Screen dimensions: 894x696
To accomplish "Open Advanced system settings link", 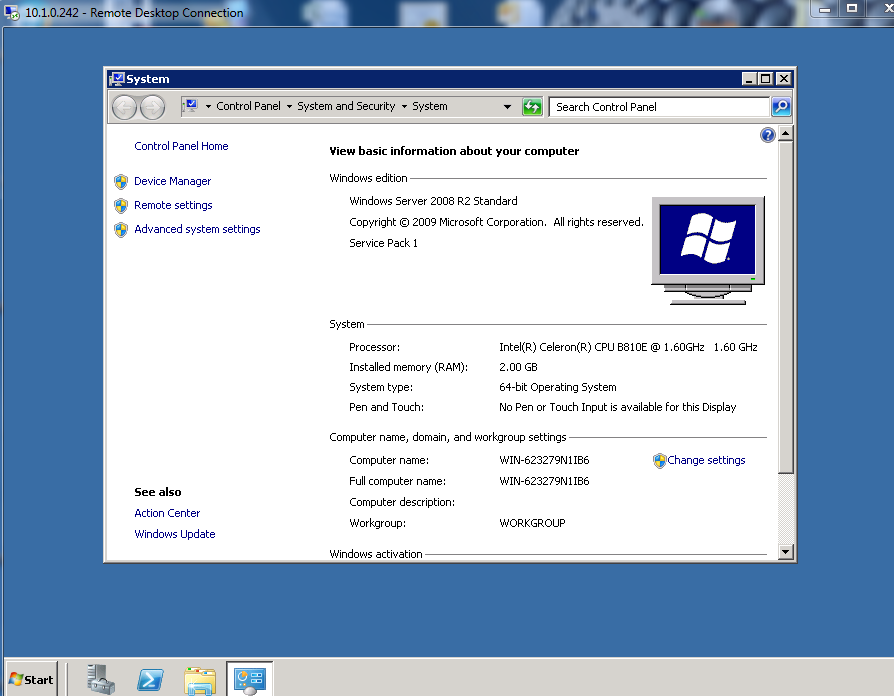I will (x=197, y=229).
